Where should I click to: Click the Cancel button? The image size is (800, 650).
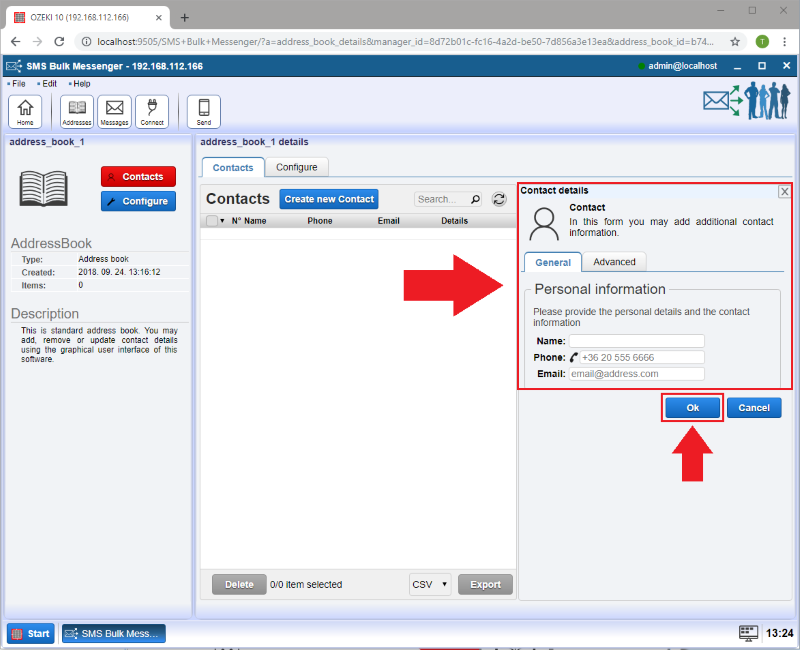(754, 408)
